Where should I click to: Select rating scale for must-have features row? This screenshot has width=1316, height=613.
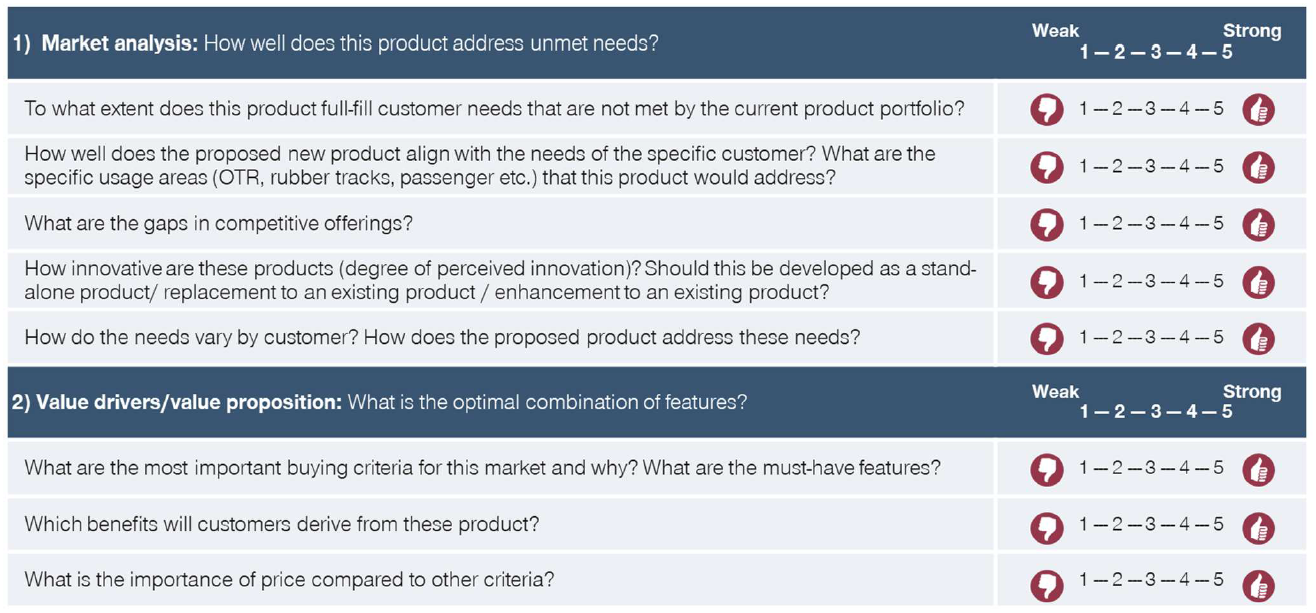tap(1151, 467)
